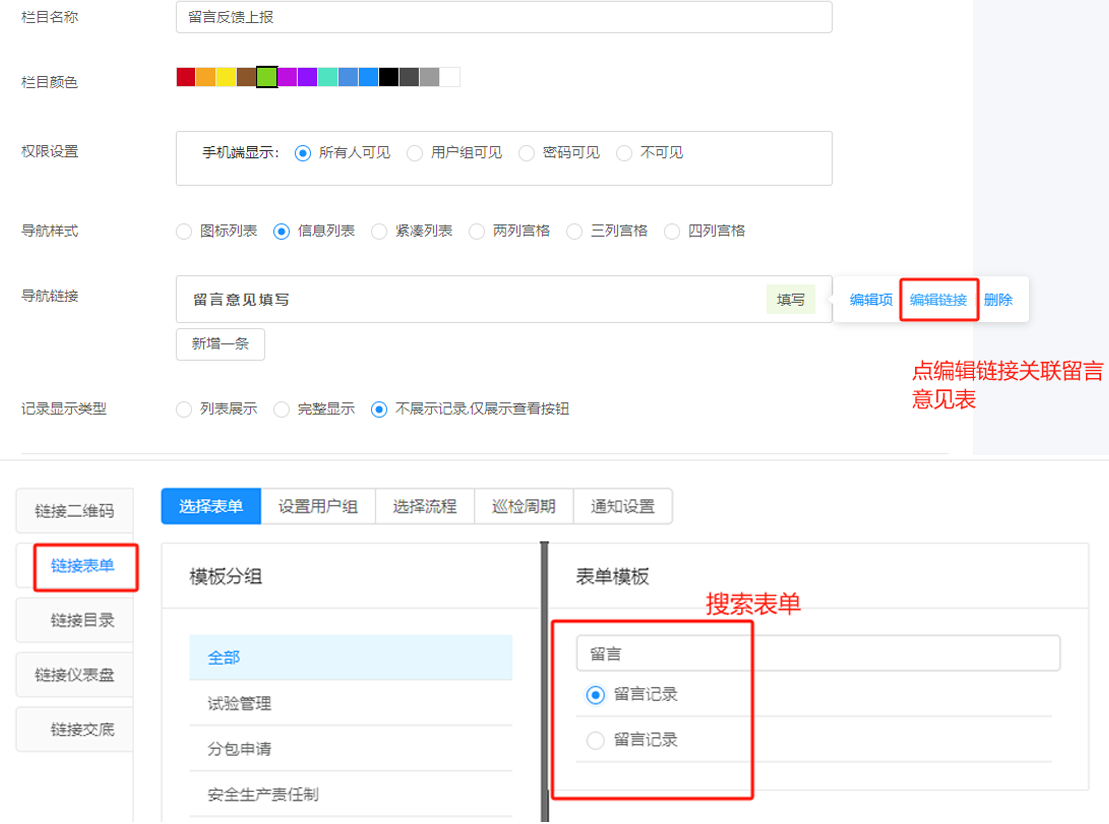Choose the black column color swatch
This screenshot has height=824, width=1109.
[389, 77]
